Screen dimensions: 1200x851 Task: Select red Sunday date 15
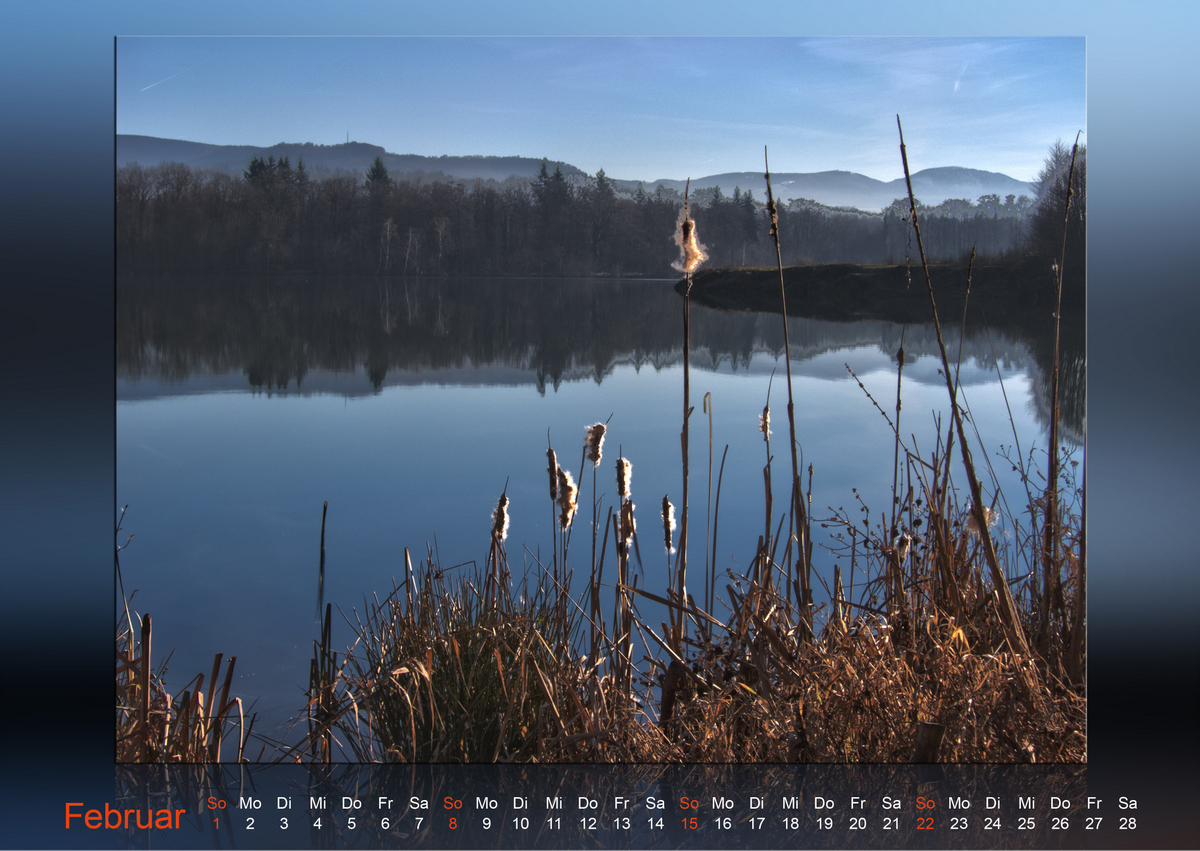[689, 824]
